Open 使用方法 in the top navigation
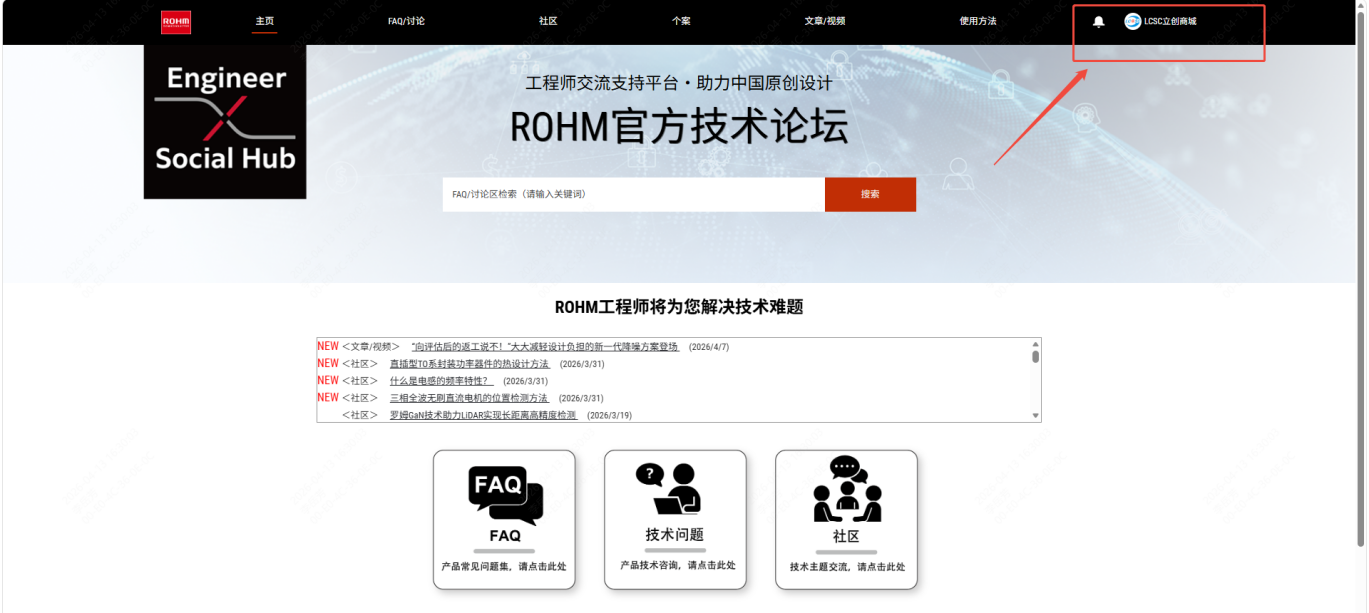Viewport: 1369px width, 613px height. (978, 21)
